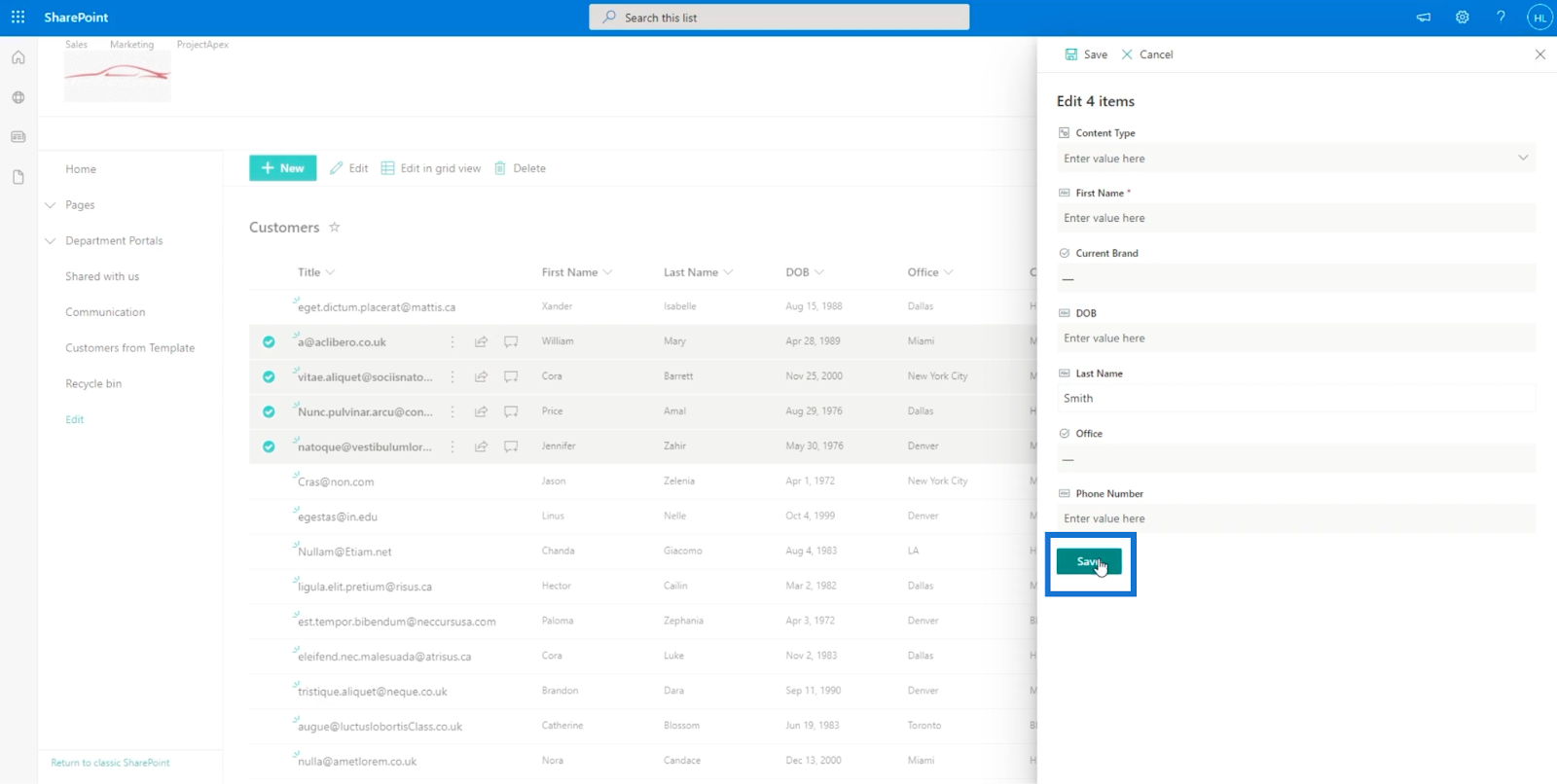Cancel the bulk edit in the panel header
This screenshot has height=784, width=1557.
click(1147, 54)
